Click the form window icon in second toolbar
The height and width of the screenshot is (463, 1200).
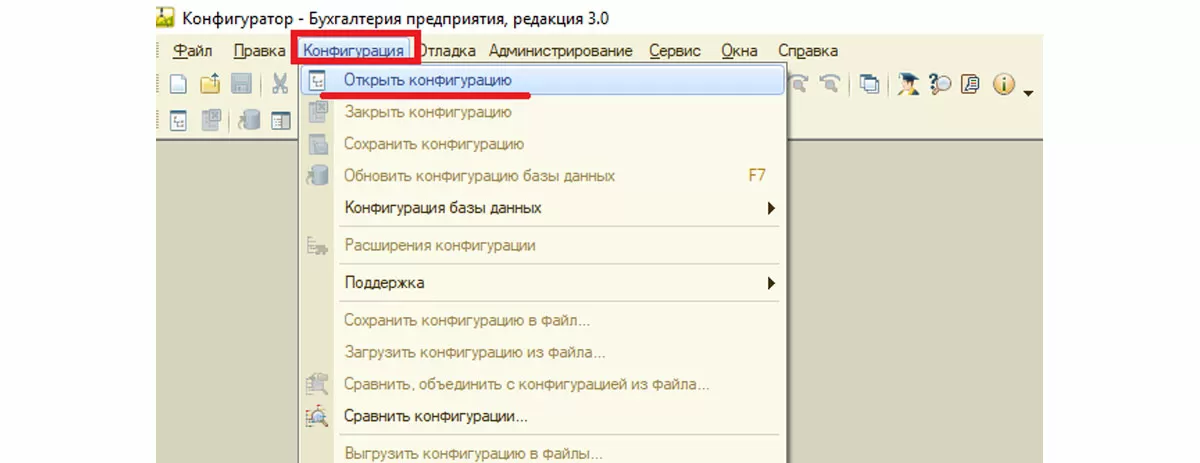pos(281,120)
